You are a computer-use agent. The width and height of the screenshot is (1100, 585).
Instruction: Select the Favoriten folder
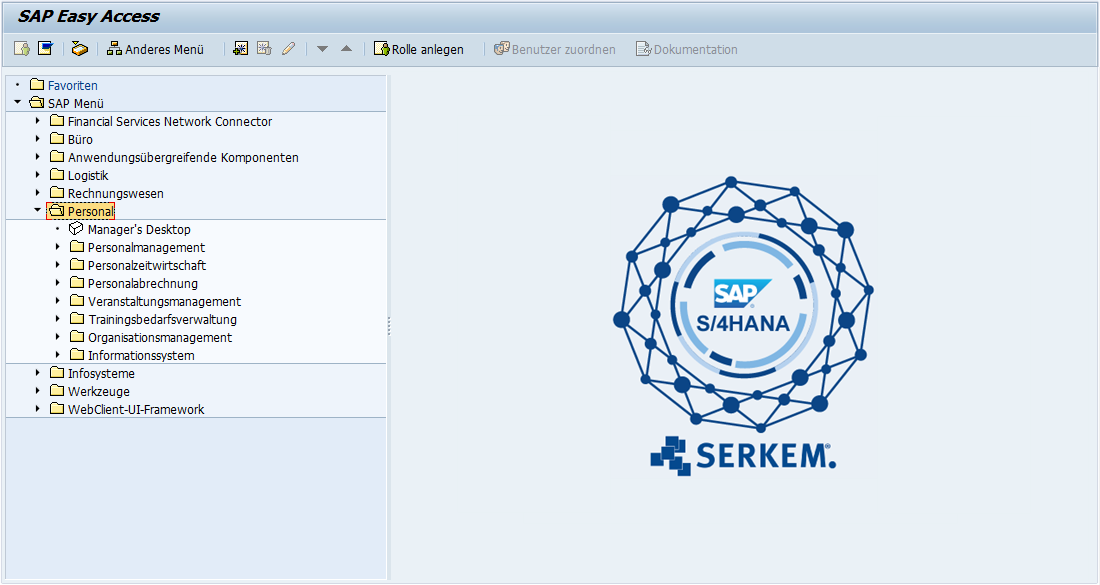pos(72,86)
